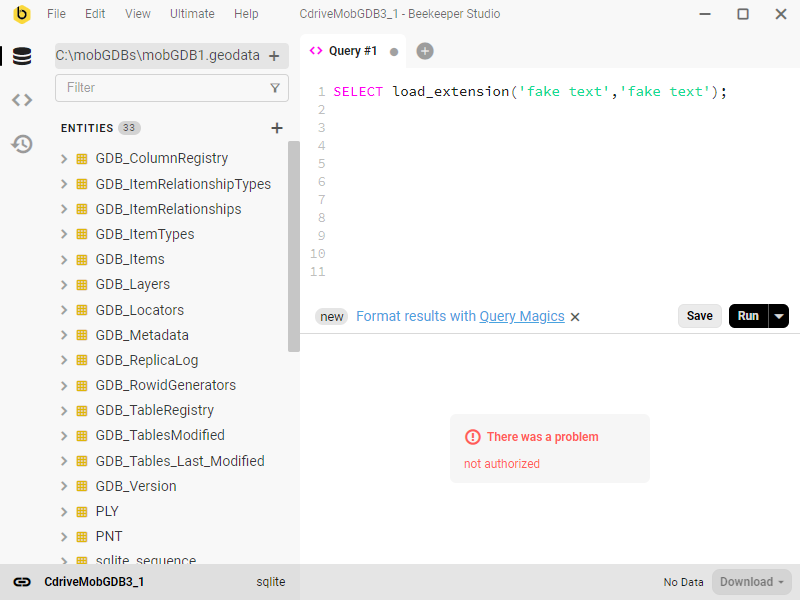Click the entities list scrollbar

(293, 246)
